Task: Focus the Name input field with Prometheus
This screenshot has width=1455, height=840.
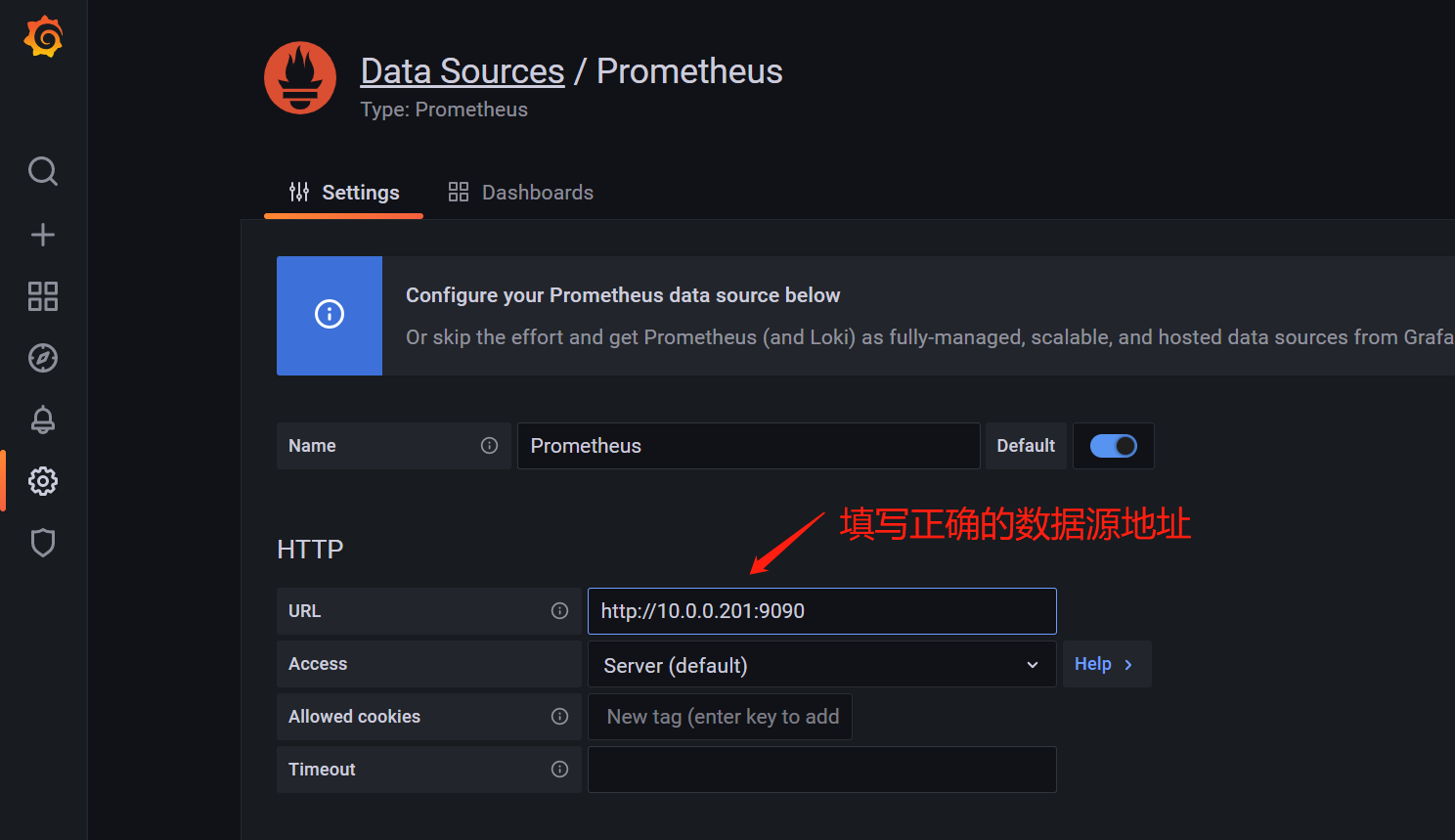Action: click(x=748, y=446)
